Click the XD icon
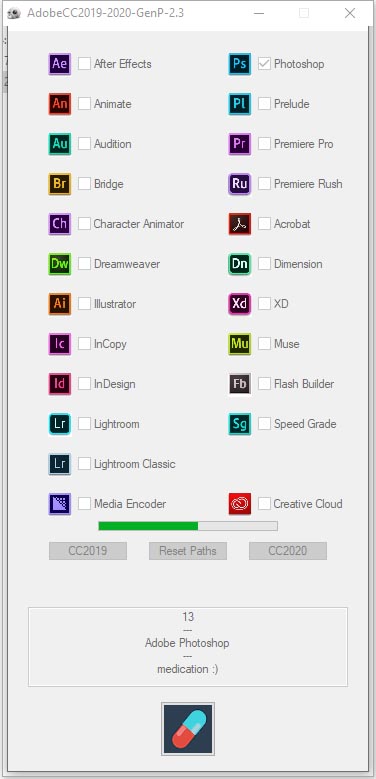Screen dimensions: 376x779 (x=240, y=304)
